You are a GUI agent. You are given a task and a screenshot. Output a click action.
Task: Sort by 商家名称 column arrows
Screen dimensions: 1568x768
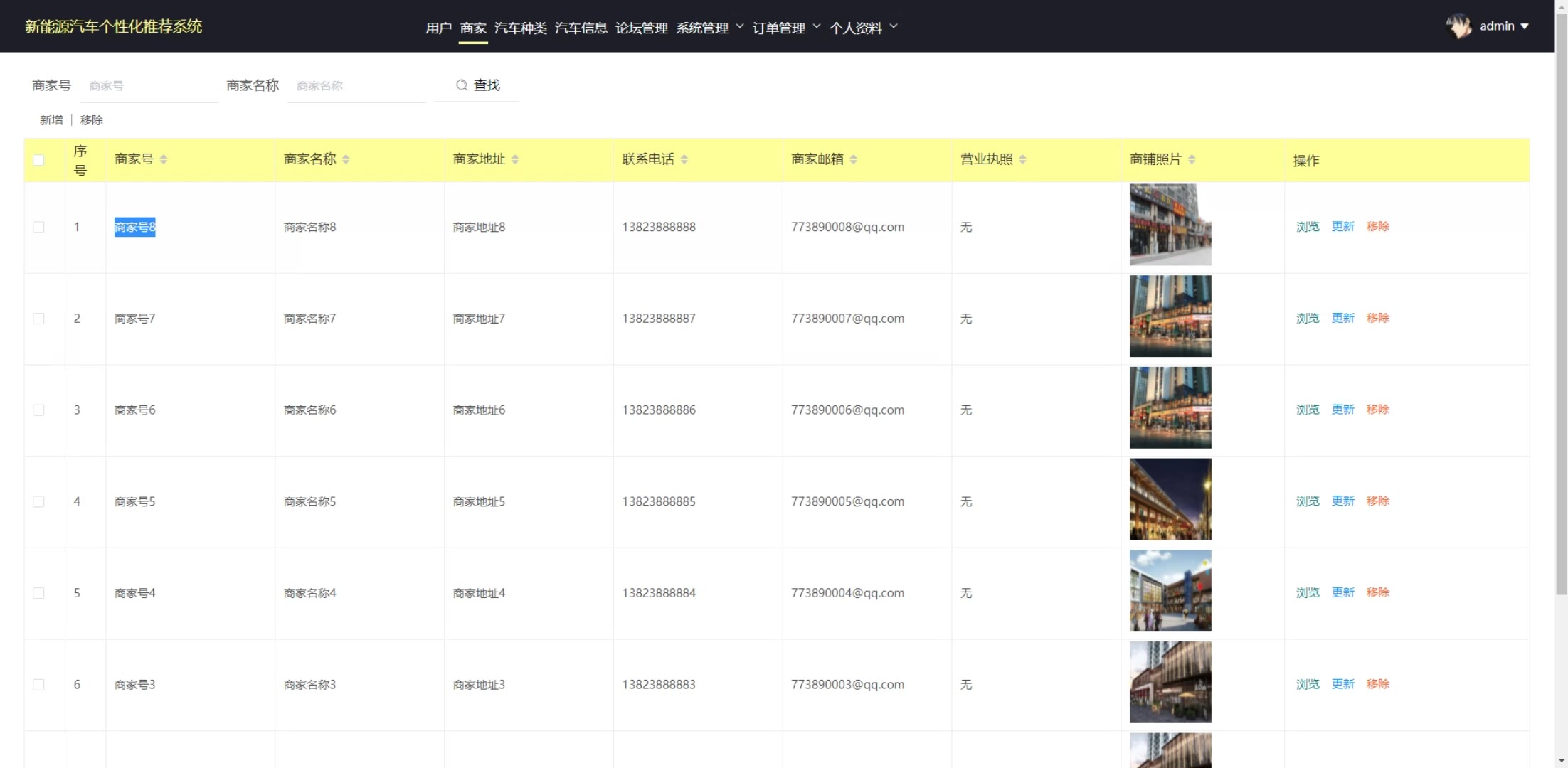pos(346,159)
